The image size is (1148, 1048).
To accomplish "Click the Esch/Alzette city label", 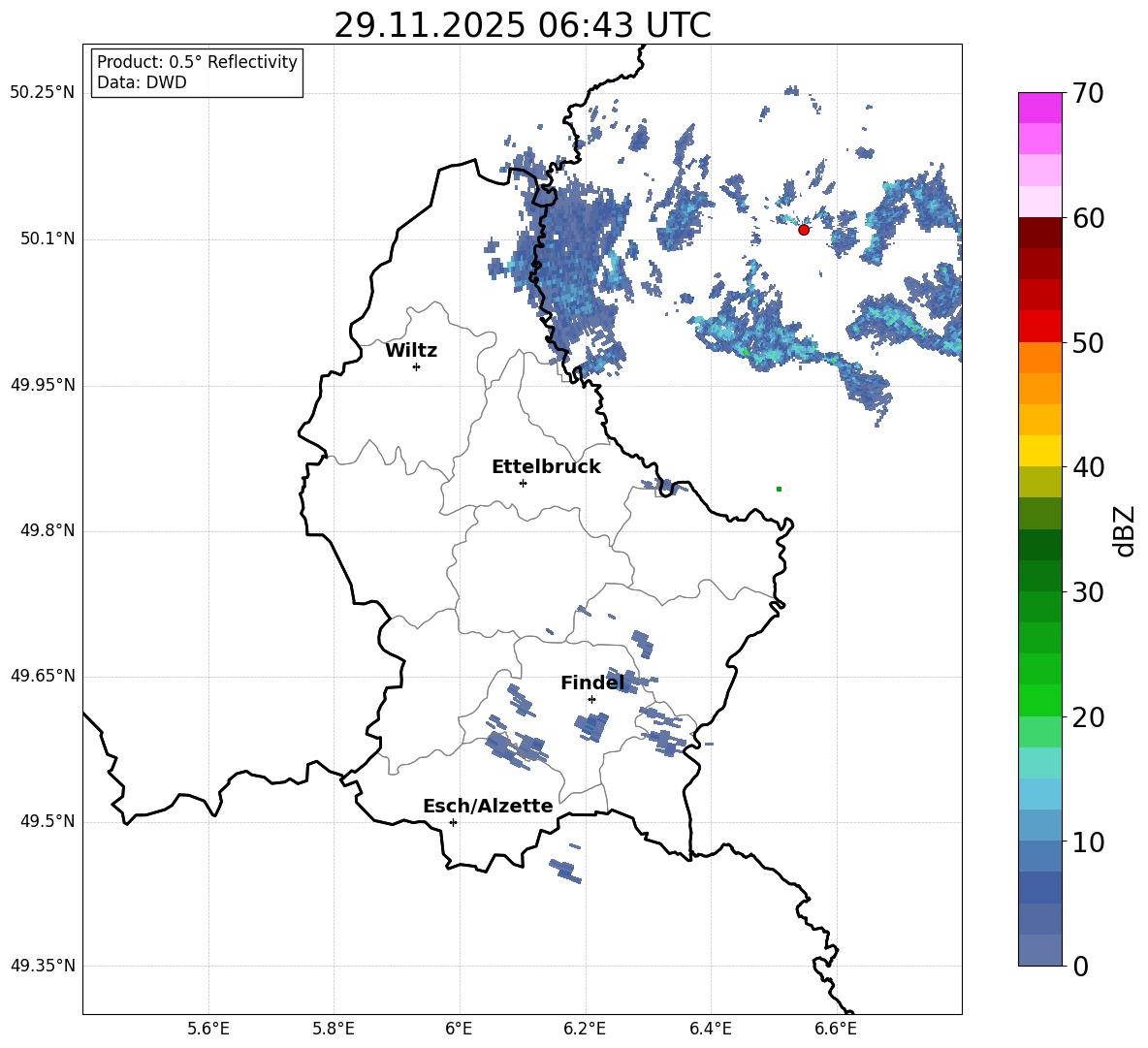I will tap(488, 806).
